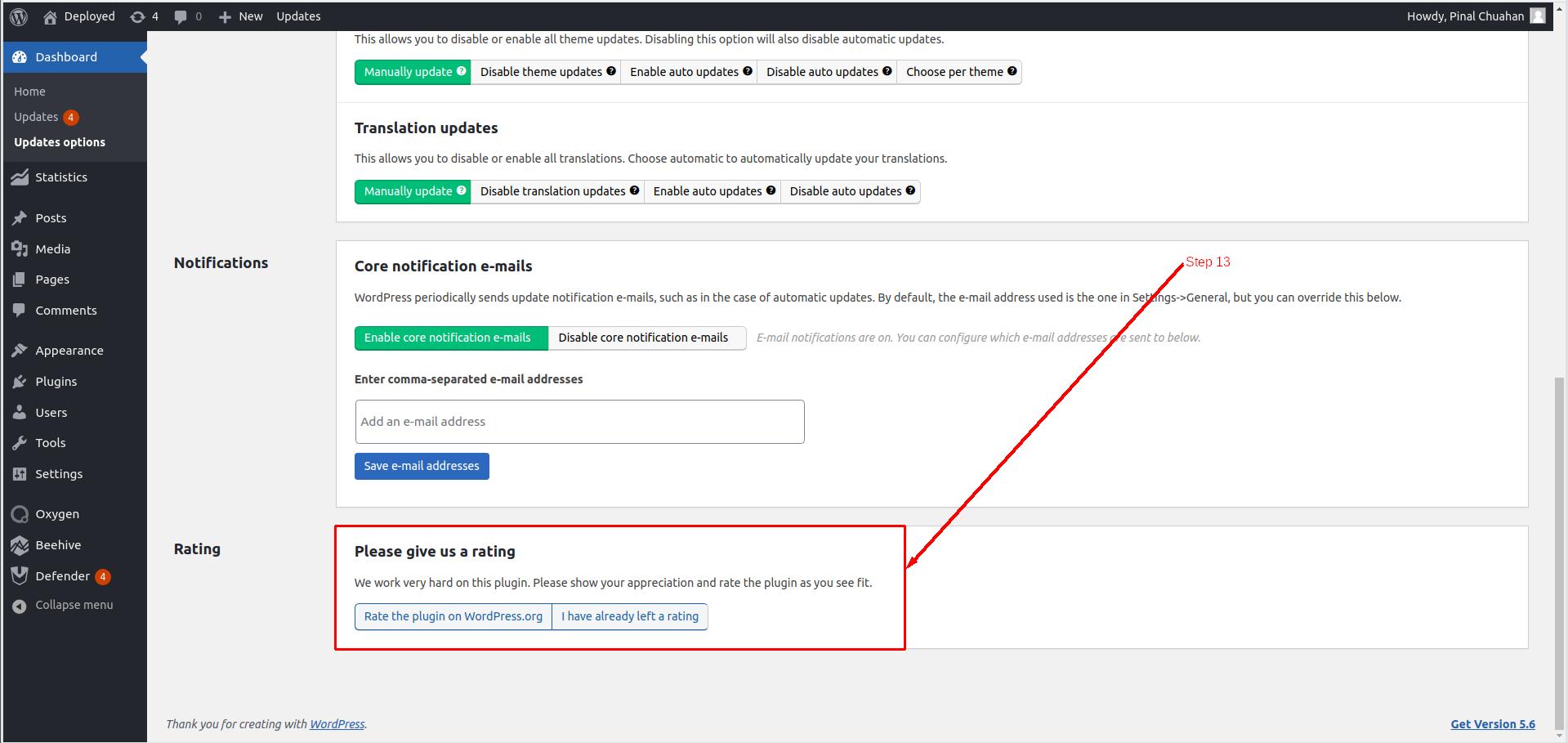This screenshot has height=743, width=1568.
Task: Click the Appearance paintbrush icon
Action: (x=20, y=351)
